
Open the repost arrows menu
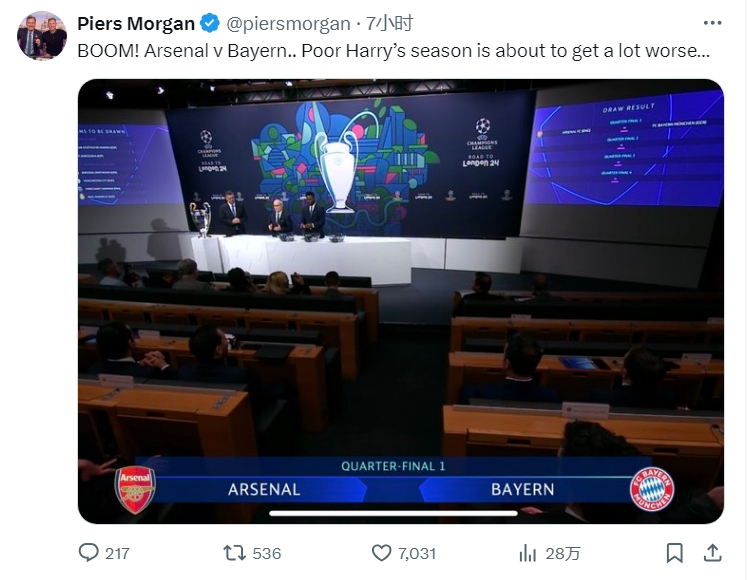click(x=233, y=552)
